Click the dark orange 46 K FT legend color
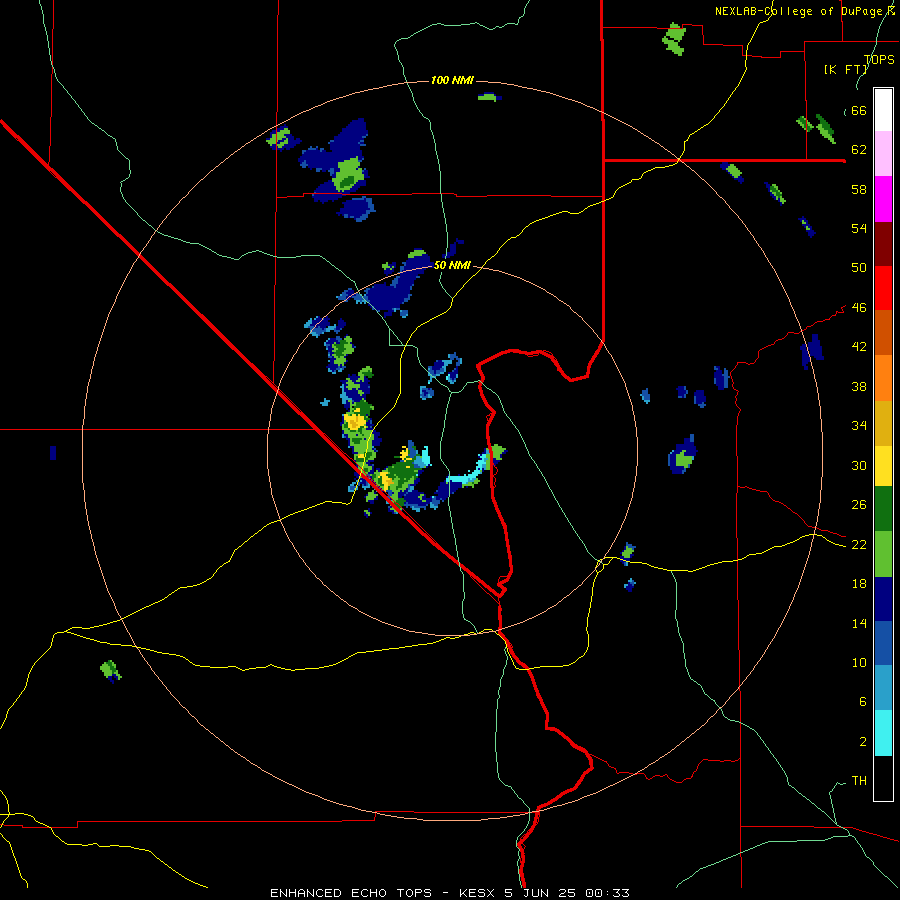This screenshot has height=900, width=900. [x=883, y=332]
